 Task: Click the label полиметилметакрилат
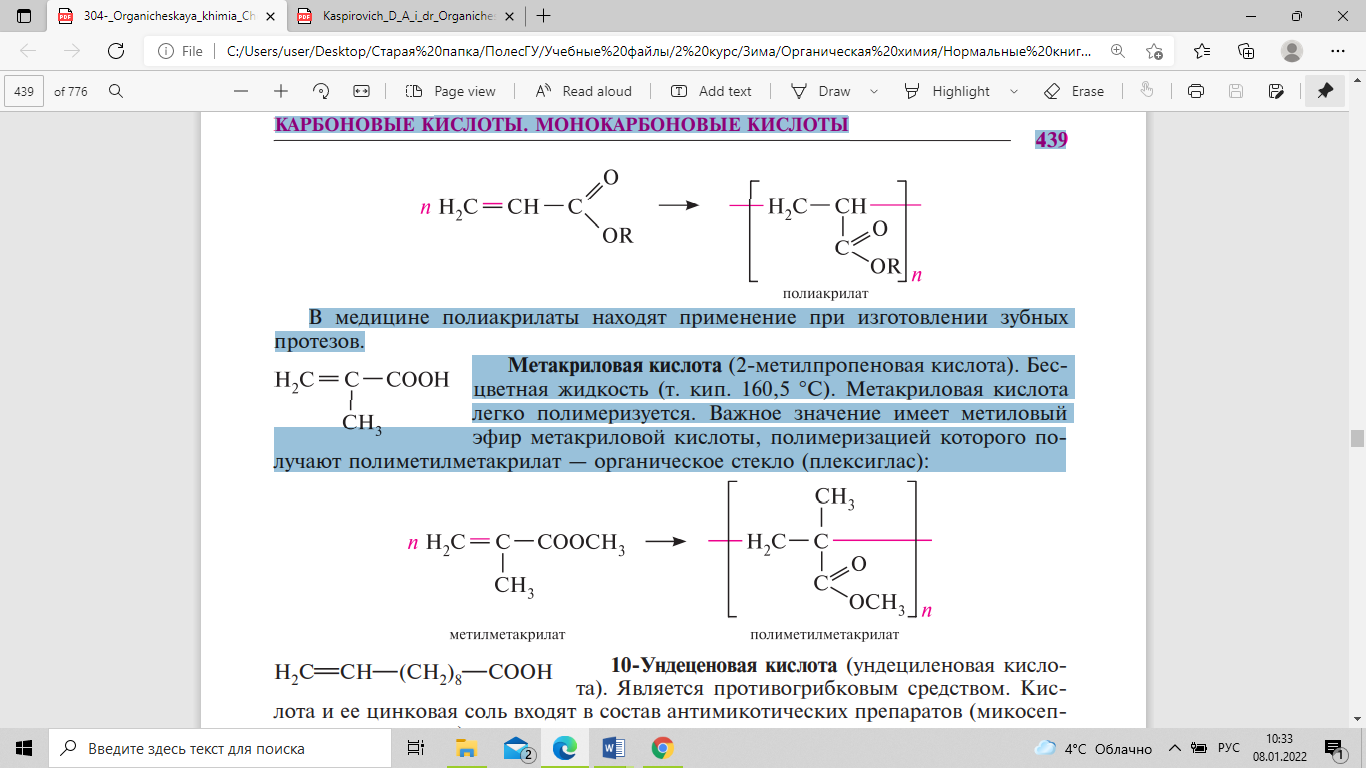(x=824, y=635)
